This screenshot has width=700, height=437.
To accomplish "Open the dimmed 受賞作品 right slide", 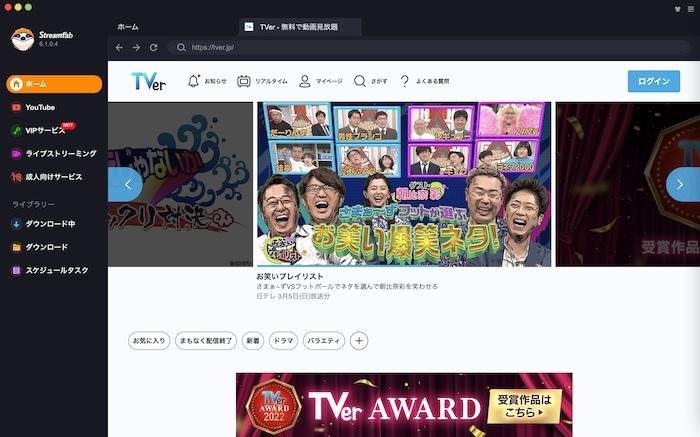I will [628, 184].
